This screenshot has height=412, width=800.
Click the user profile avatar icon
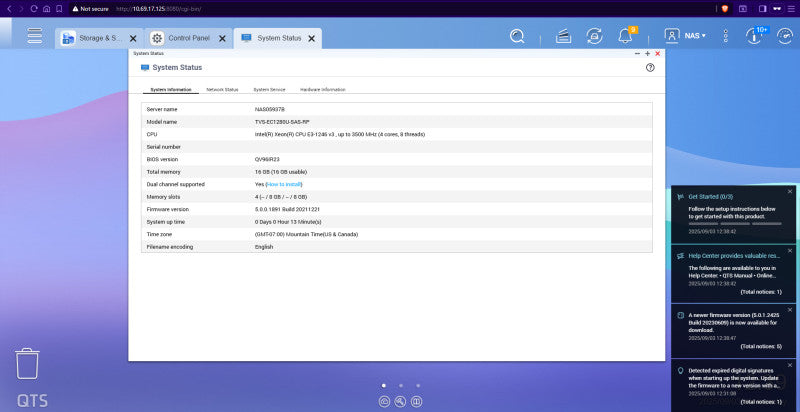point(672,36)
